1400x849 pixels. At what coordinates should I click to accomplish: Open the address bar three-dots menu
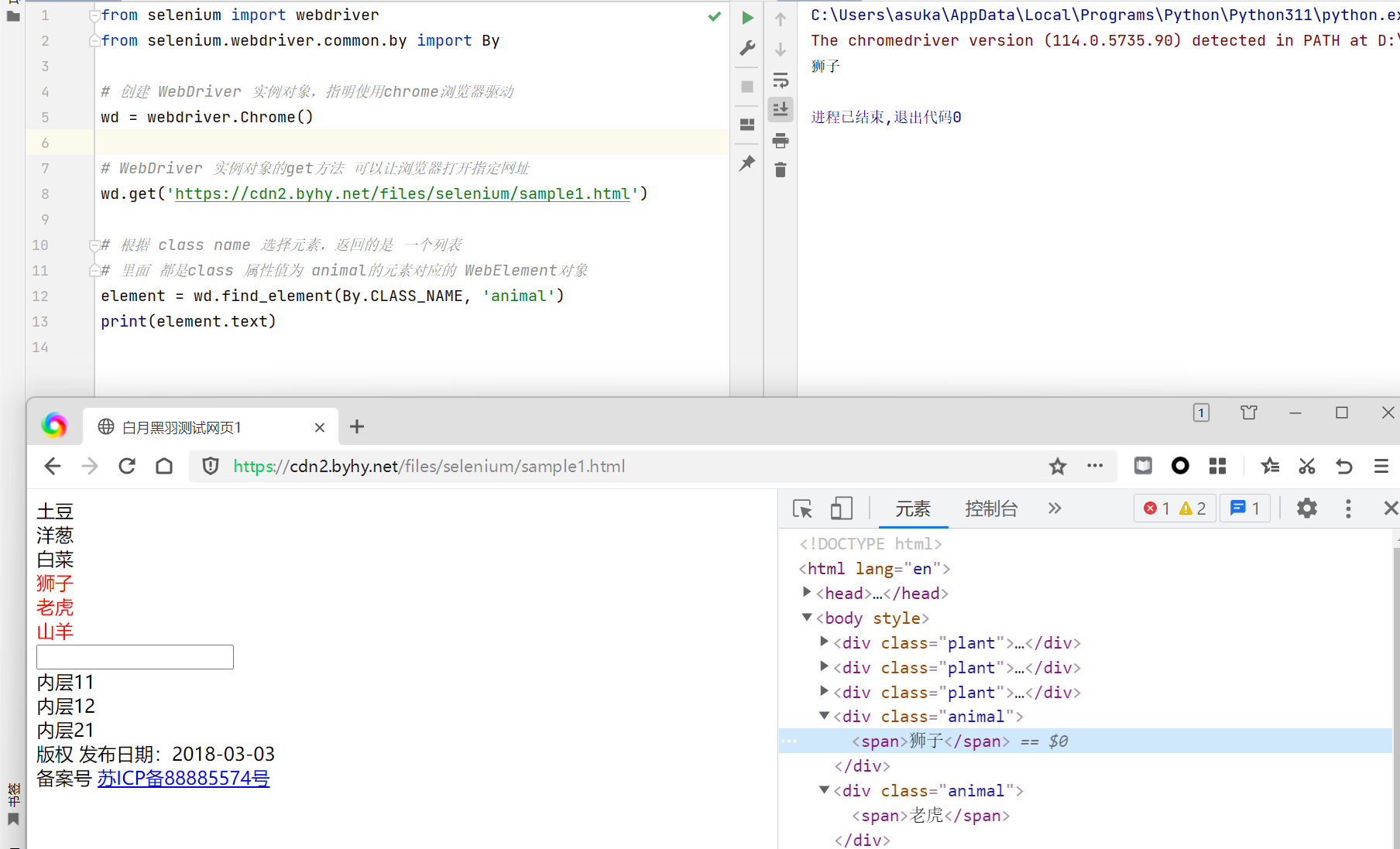[x=1095, y=466]
